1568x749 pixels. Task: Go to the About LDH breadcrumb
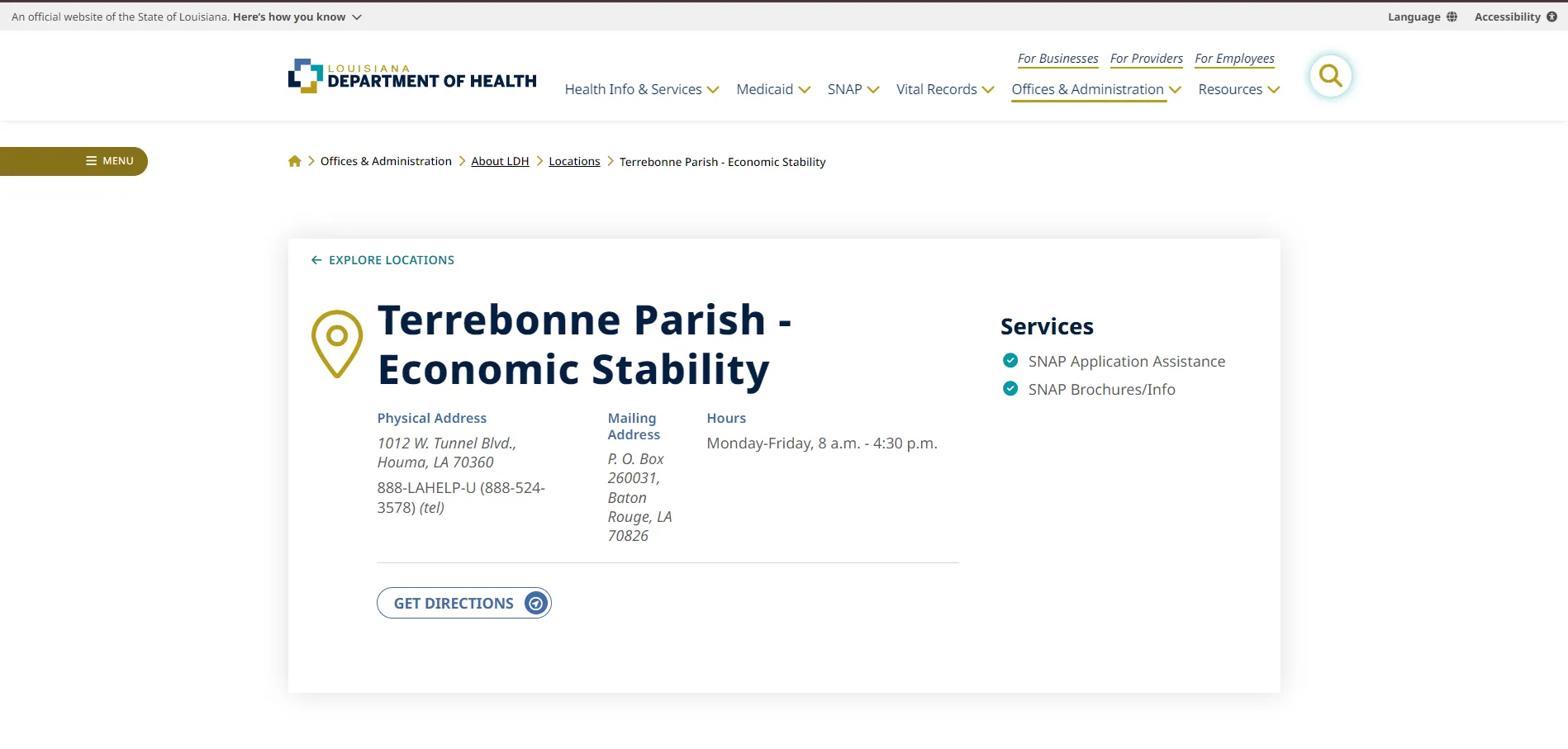click(x=500, y=161)
